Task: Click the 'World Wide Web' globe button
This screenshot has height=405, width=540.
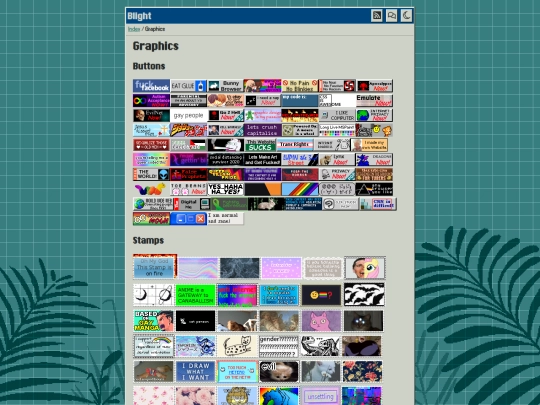Action: (153, 204)
